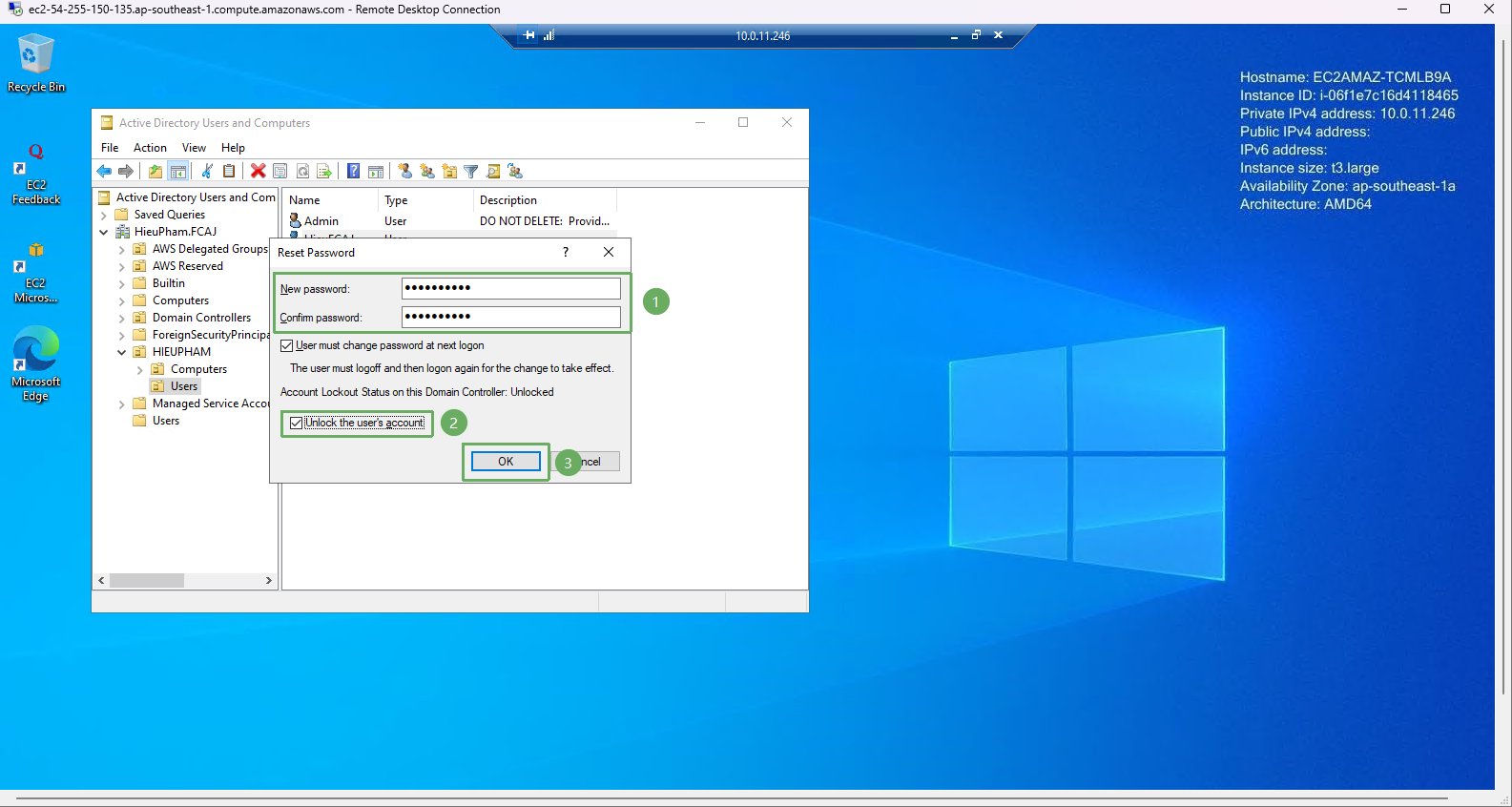Collapse the HIEUPHAM organizational unit
This screenshot has width=1512, height=807.
122,352
